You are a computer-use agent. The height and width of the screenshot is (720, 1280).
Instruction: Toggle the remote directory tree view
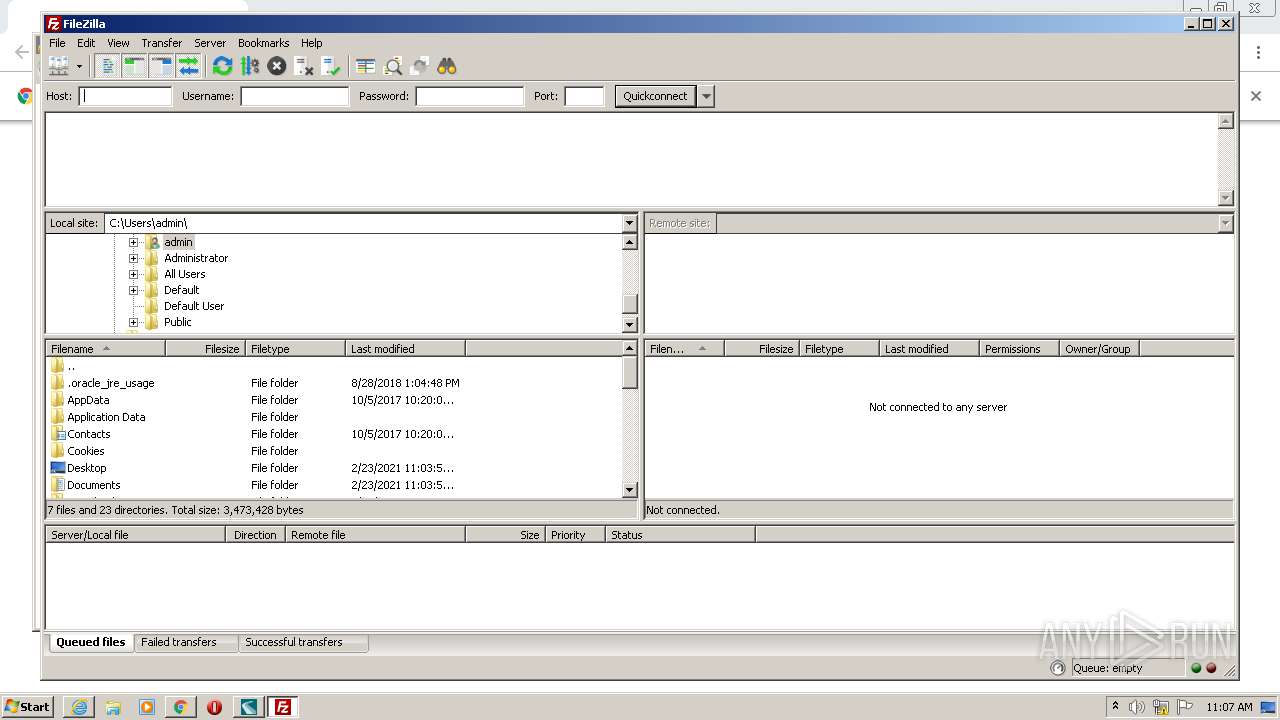point(161,66)
